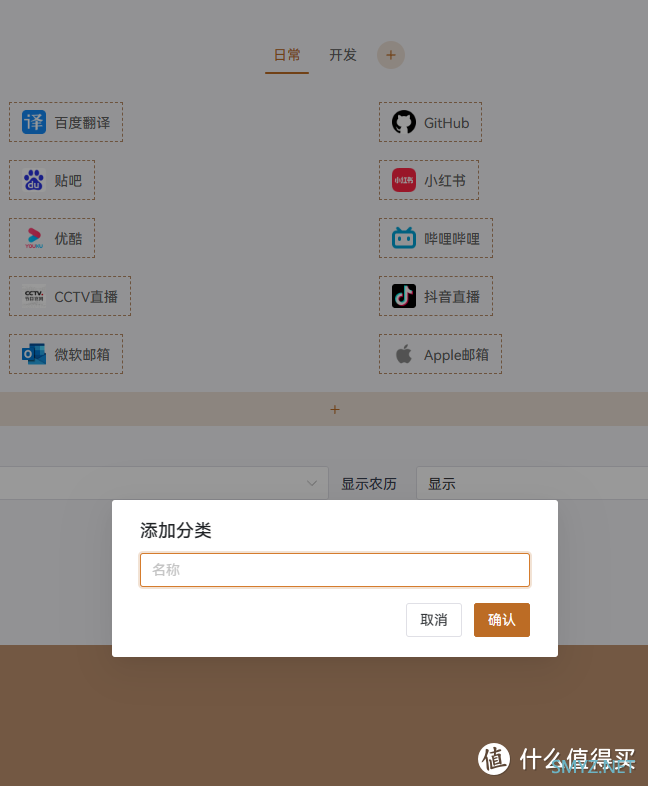Switch to the 日常 tab

click(287, 55)
